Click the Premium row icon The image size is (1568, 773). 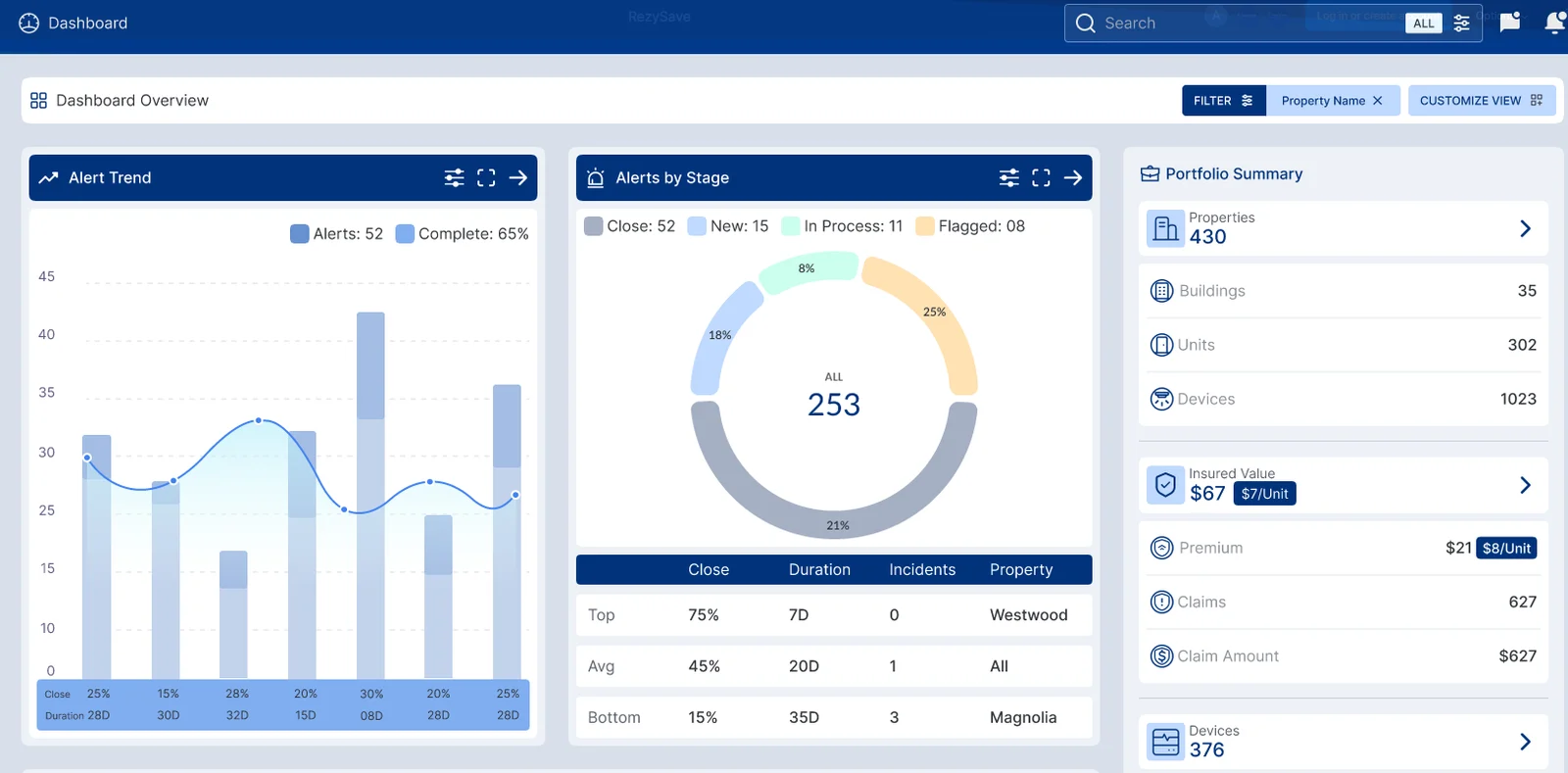(x=1161, y=548)
